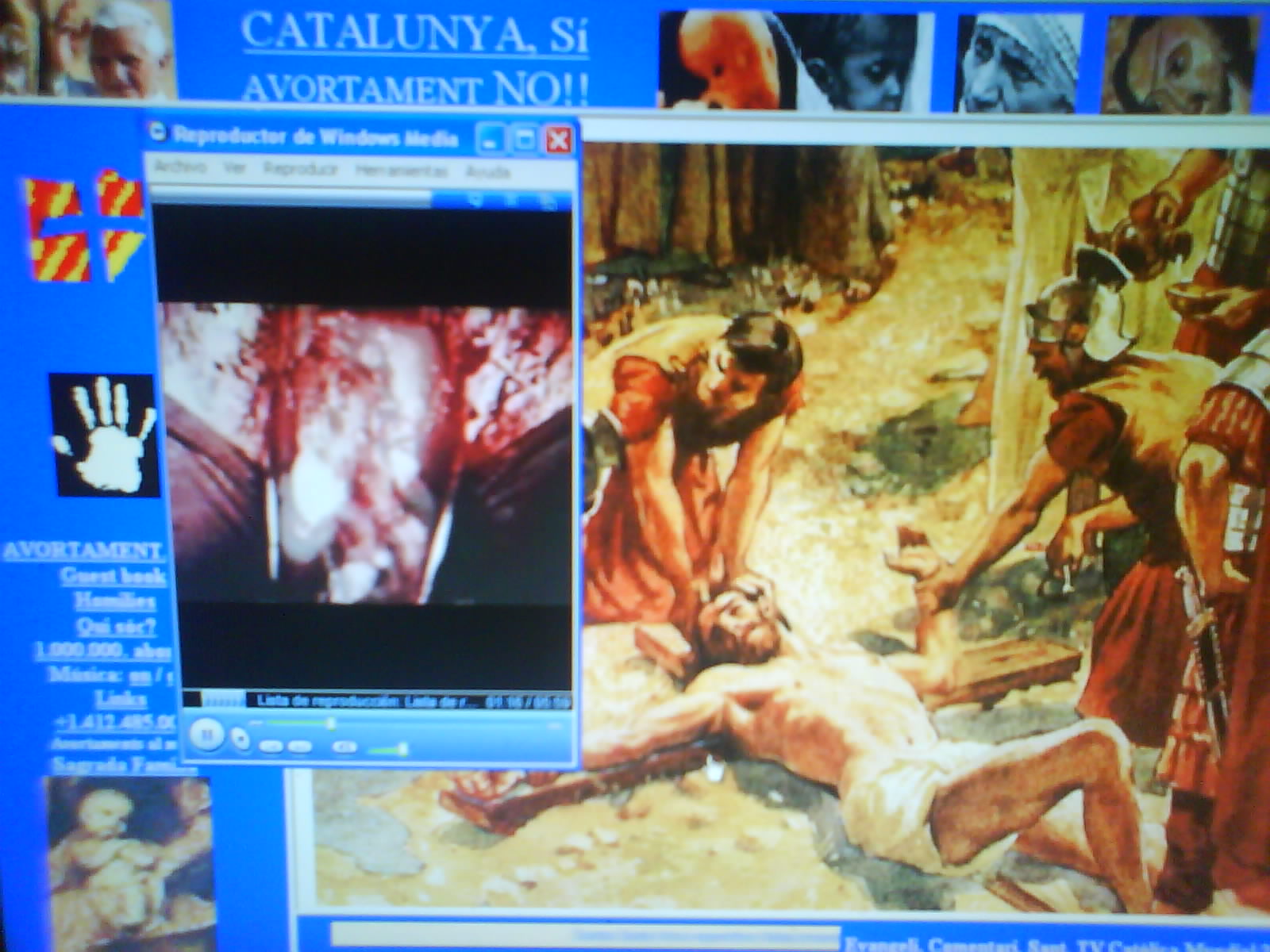
Task: Click the next track button in player
Action: coord(299,747)
